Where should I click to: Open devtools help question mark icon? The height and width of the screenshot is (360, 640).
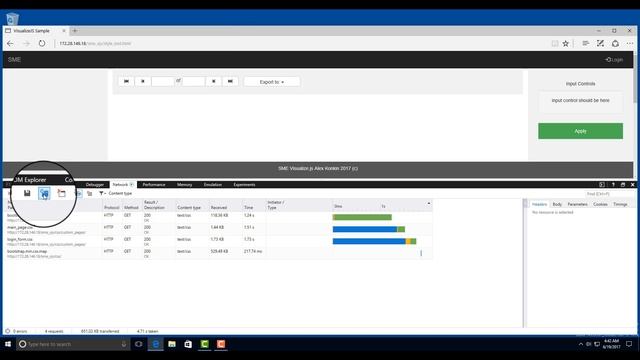pyautogui.click(x=613, y=184)
